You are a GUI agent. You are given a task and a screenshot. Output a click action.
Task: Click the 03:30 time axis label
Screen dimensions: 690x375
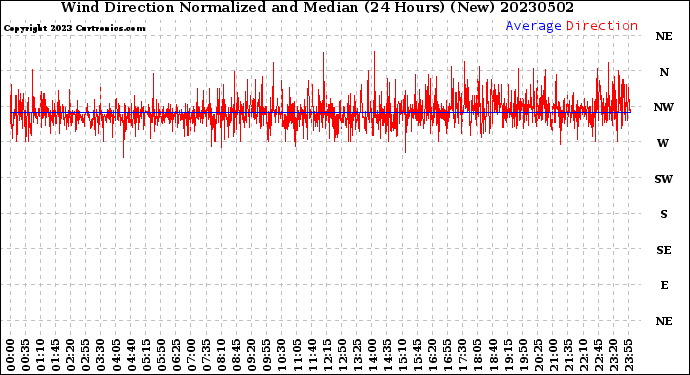101,355
